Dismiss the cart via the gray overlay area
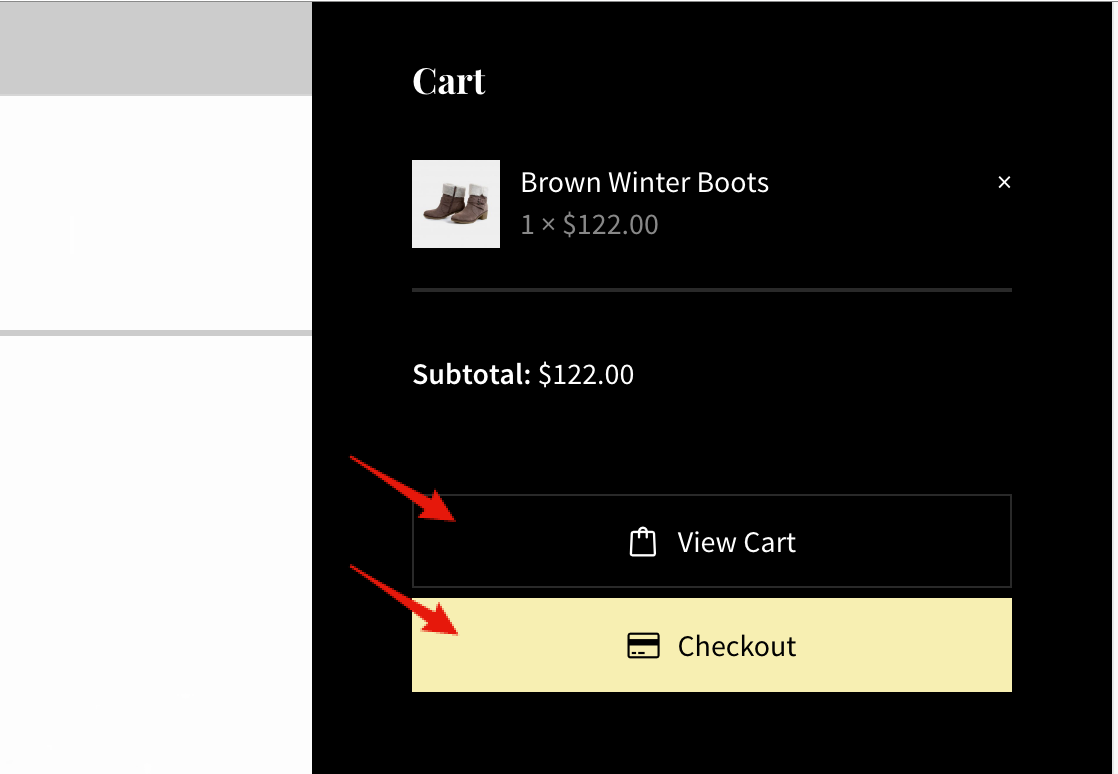 pos(155,48)
